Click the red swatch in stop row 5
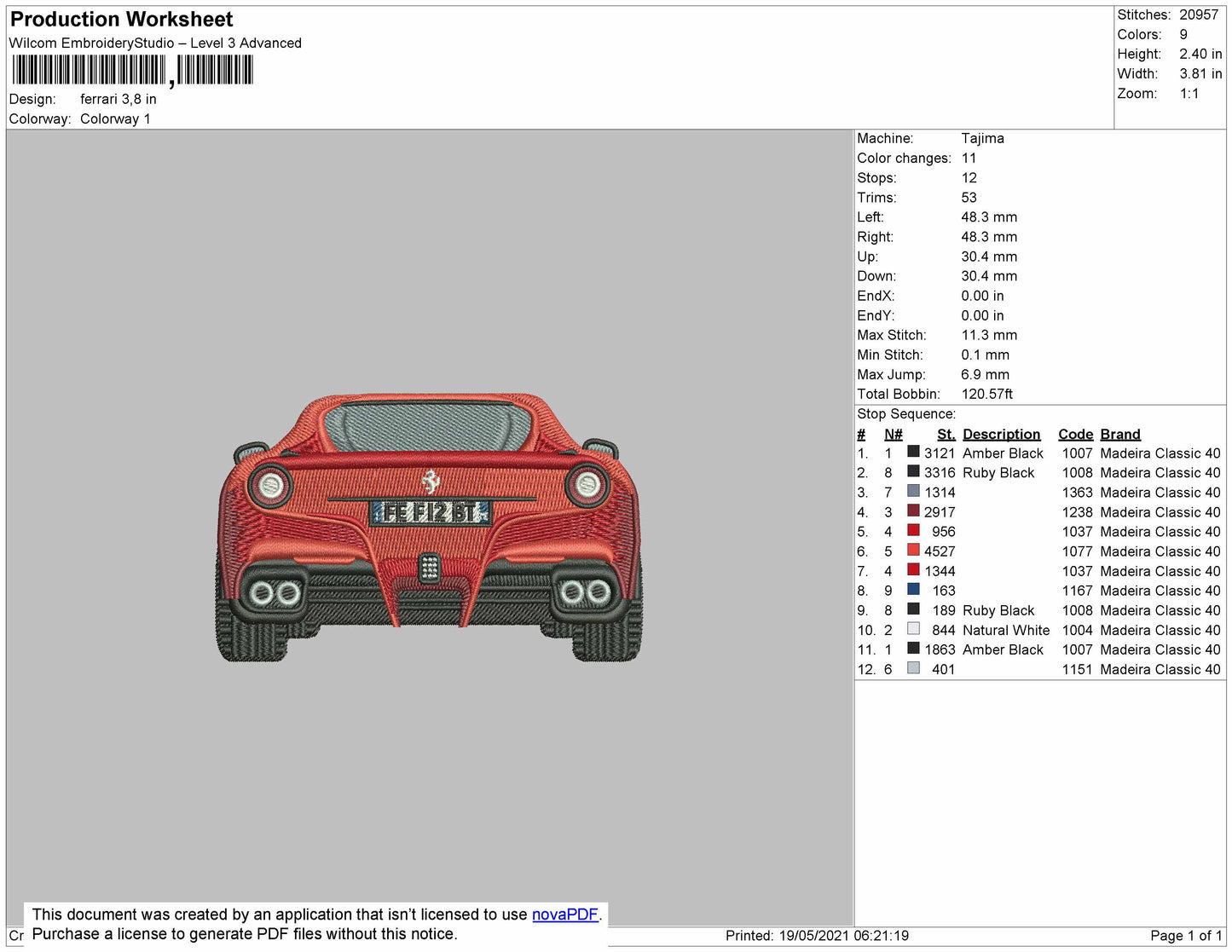 tap(913, 530)
